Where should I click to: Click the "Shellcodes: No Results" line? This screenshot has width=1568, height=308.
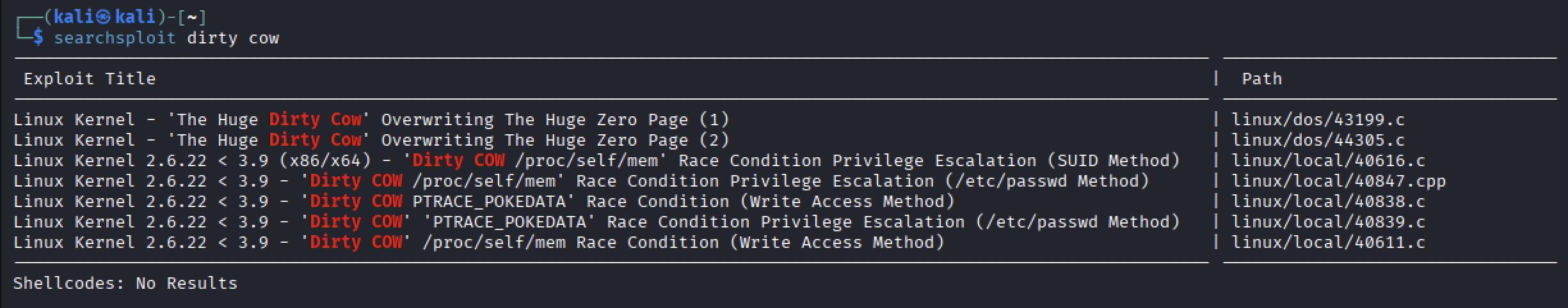click(125, 283)
